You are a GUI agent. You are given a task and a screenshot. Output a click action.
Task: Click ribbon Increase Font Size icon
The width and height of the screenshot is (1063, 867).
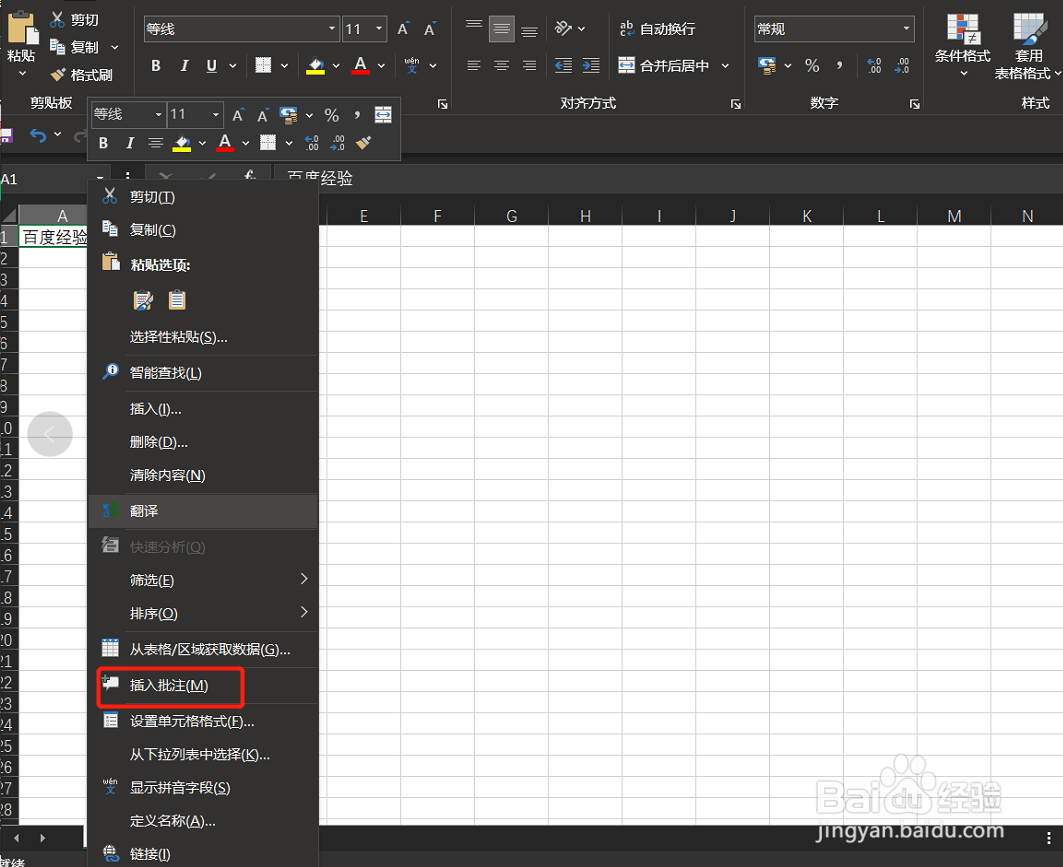tap(403, 29)
